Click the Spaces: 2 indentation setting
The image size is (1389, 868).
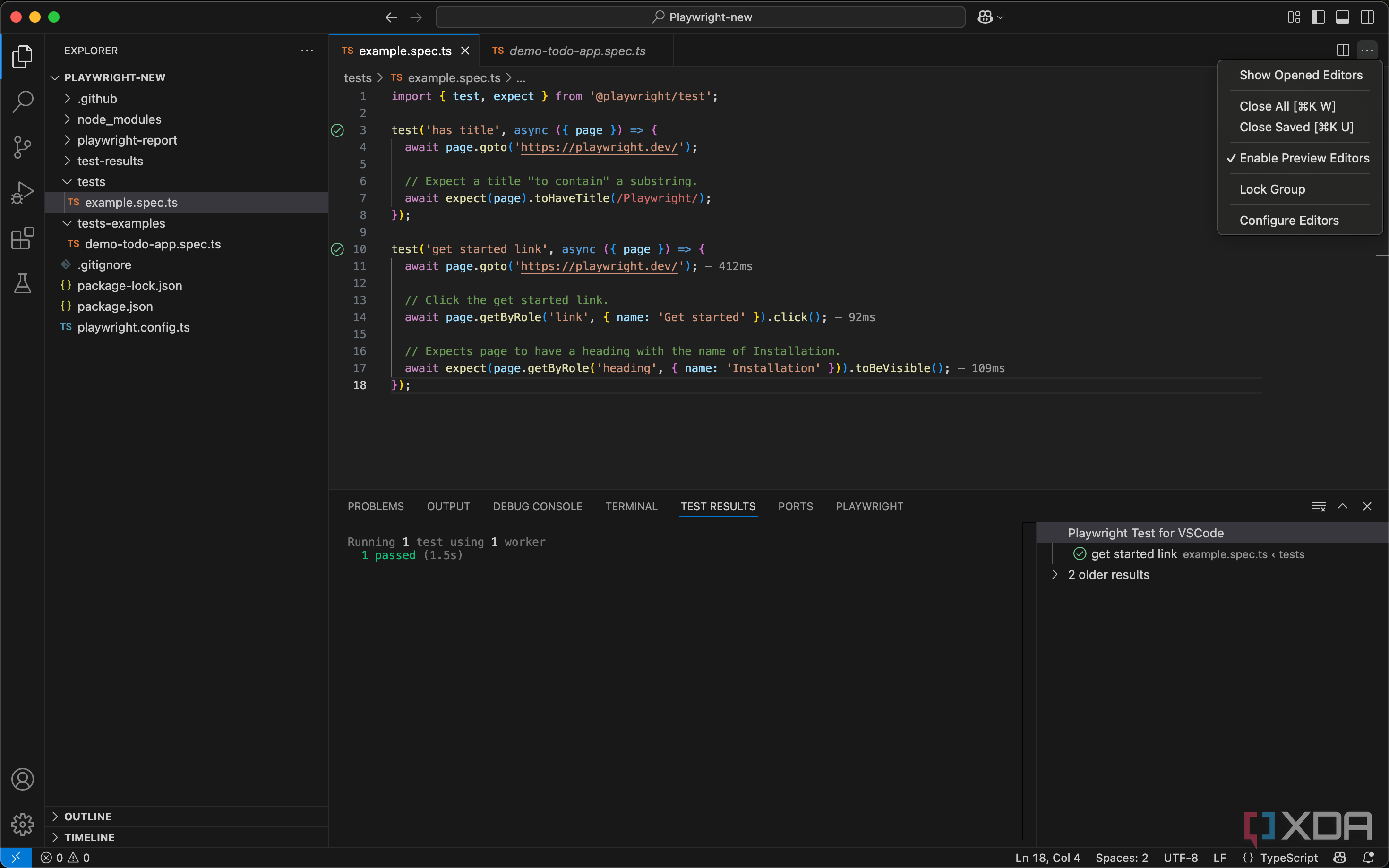(x=1122, y=857)
